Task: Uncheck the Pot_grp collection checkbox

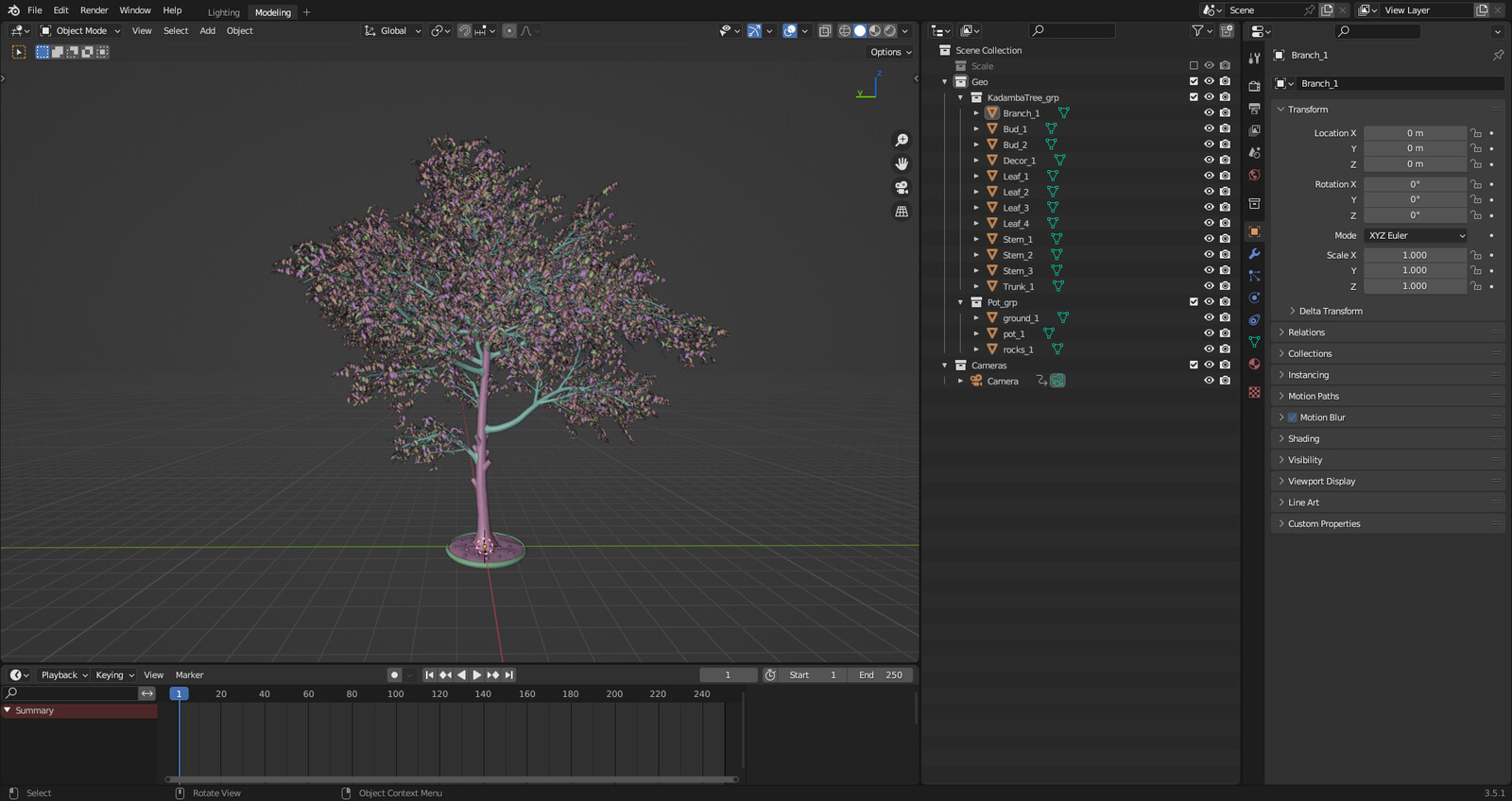Action: (1194, 302)
